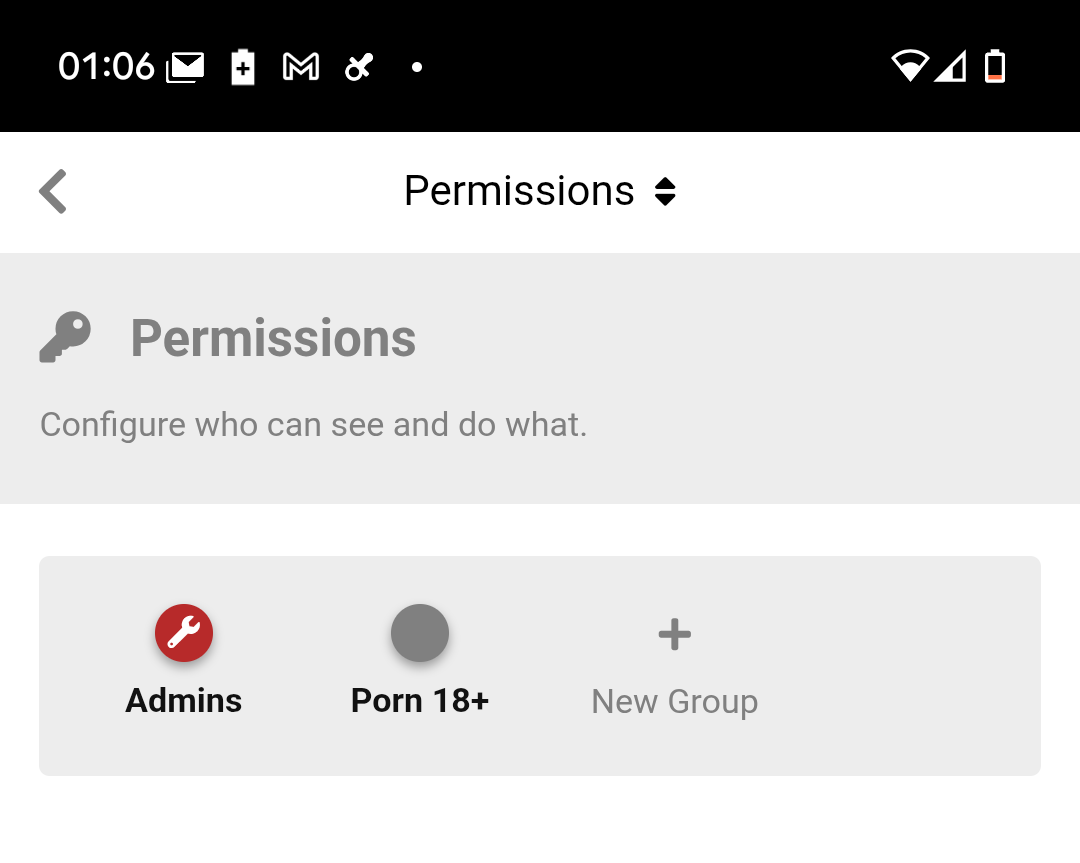Click the Permissions section heading
1080x863 pixels.
pos(273,338)
